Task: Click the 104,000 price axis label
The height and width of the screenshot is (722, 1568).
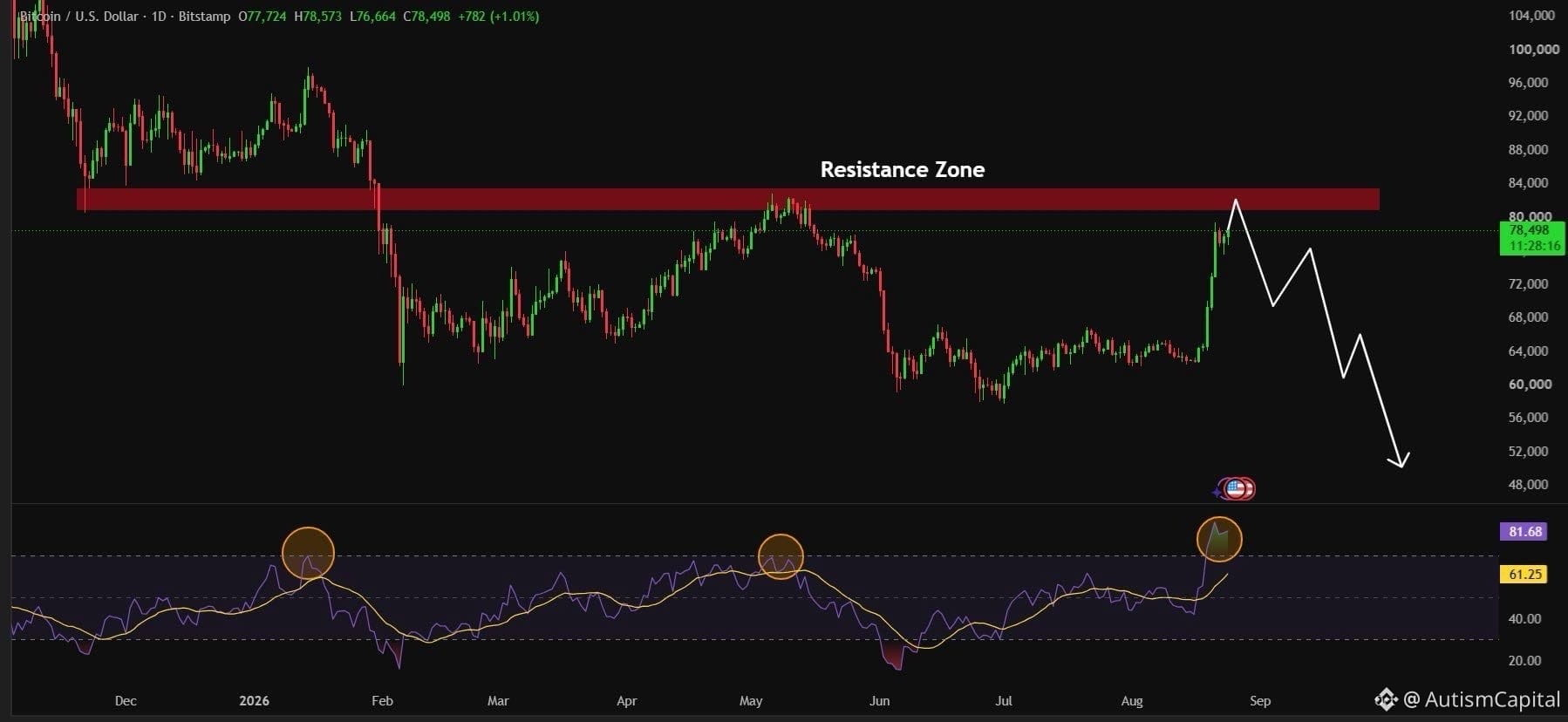Action: (1532, 16)
